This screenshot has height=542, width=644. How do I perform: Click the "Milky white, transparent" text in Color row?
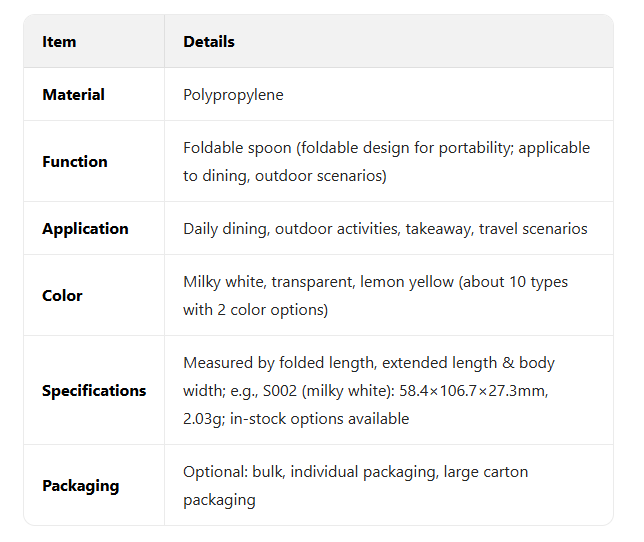pos(268,282)
